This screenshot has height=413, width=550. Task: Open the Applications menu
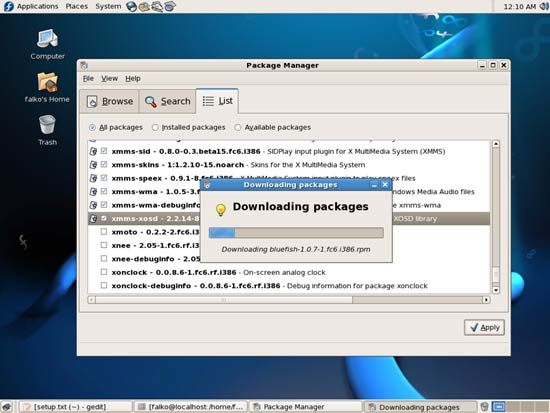[38, 6]
